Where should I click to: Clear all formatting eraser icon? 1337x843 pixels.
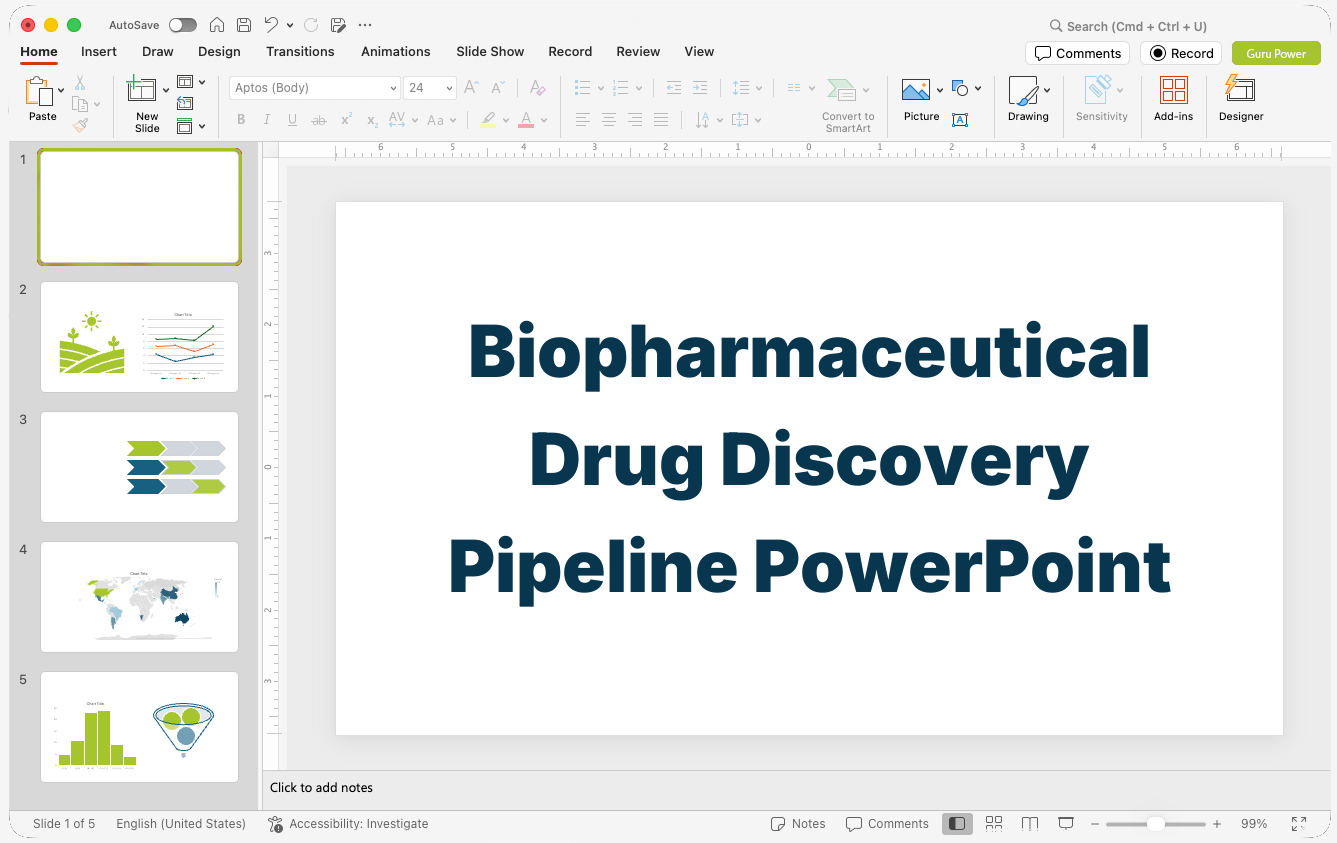coord(537,88)
